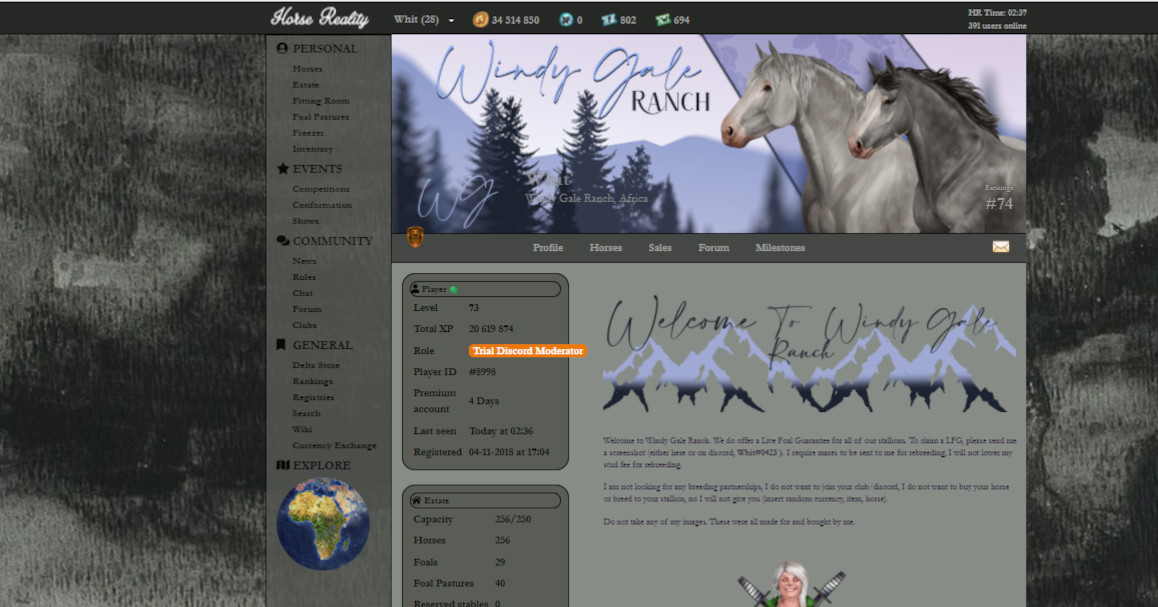Click the Capacity value 256/250
The width and height of the screenshot is (1158, 607).
click(513, 519)
